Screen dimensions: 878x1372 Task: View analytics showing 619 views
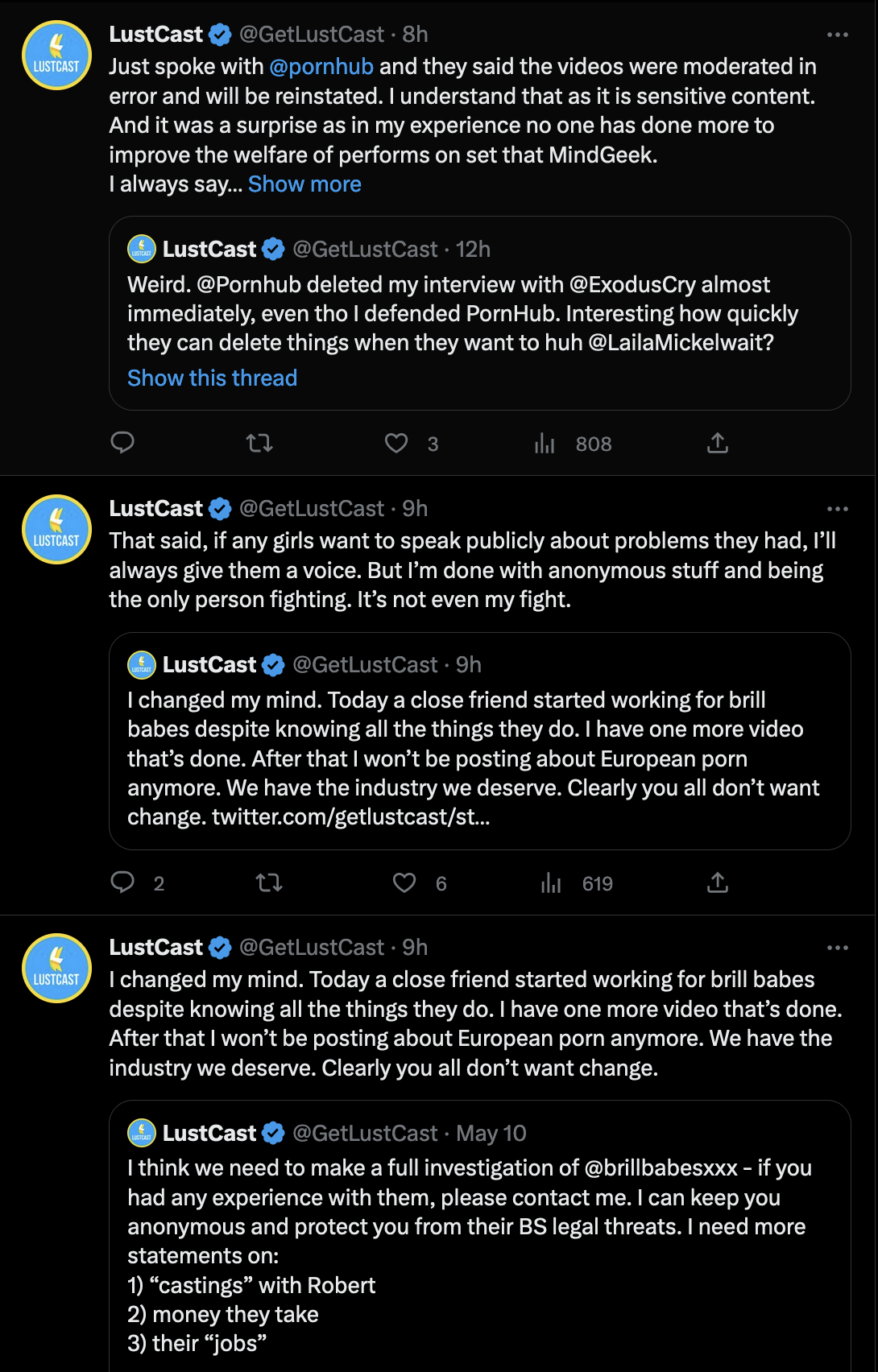tap(552, 882)
